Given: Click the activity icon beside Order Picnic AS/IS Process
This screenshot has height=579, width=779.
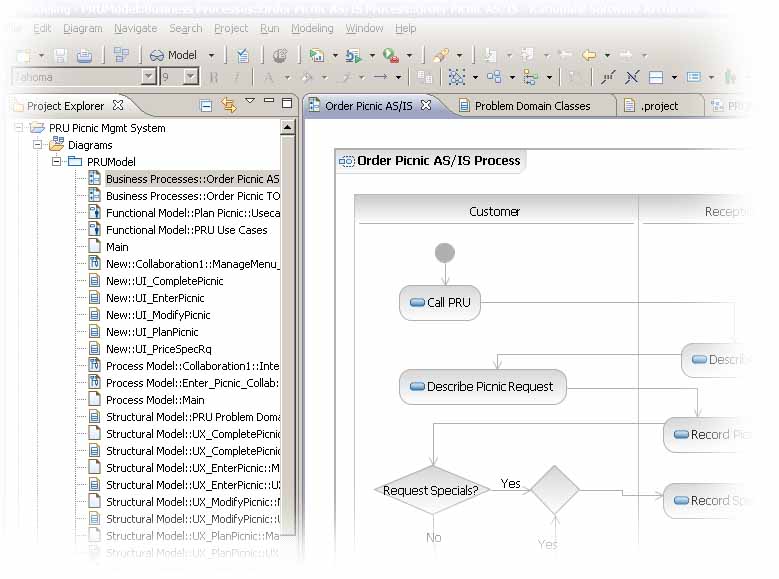Looking at the screenshot, I should (x=346, y=161).
